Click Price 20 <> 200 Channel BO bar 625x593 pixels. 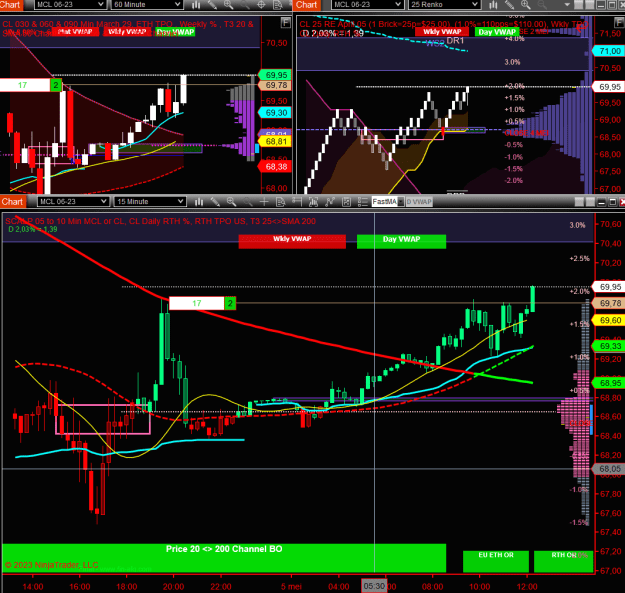tap(224, 558)
